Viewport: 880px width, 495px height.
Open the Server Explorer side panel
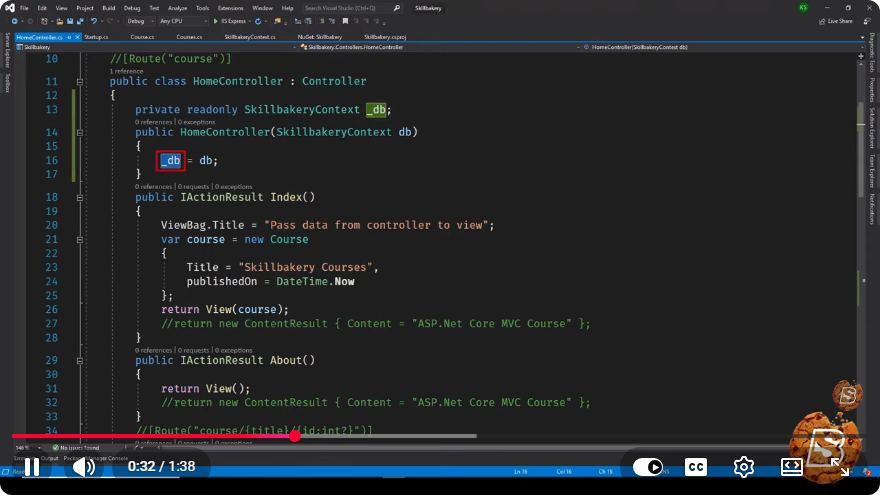click(x=7, y=49)
